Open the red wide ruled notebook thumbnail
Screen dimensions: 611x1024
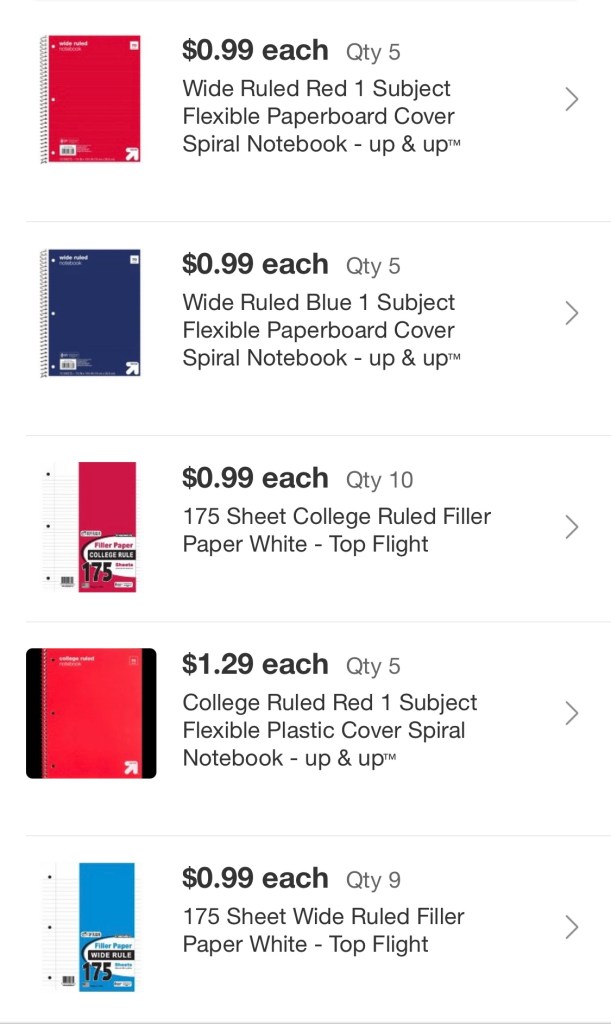click(x=90, y=99)
